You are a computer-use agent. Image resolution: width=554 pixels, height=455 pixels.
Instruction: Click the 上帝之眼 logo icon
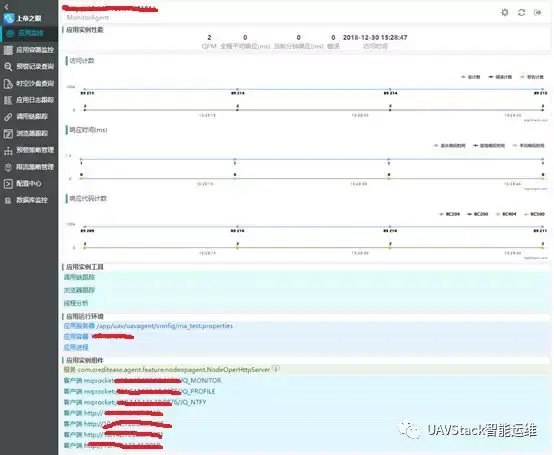9,18
